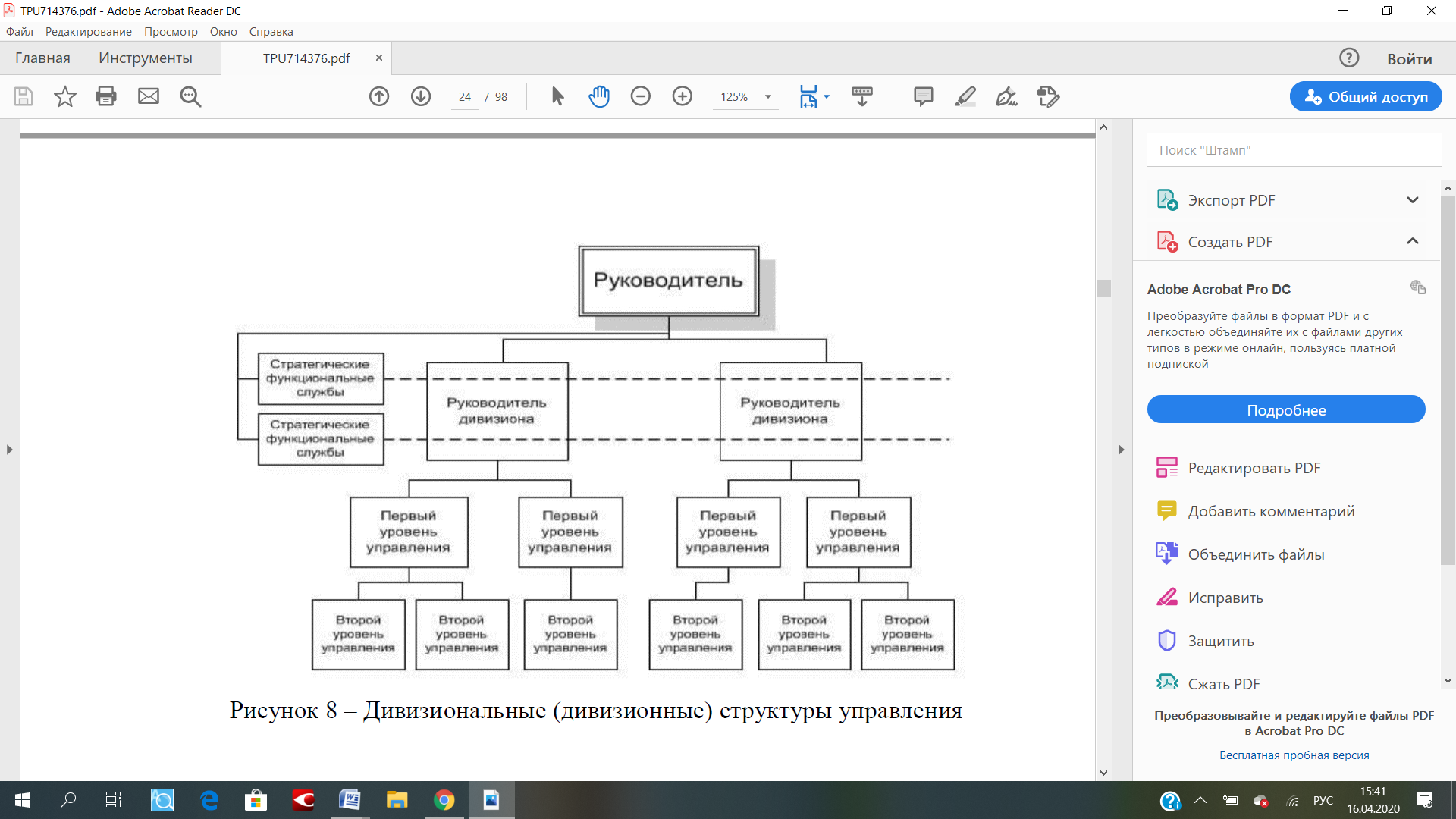Switch to the Главная tab
The image size is (1456, 819).
click(x=42, y=58)
